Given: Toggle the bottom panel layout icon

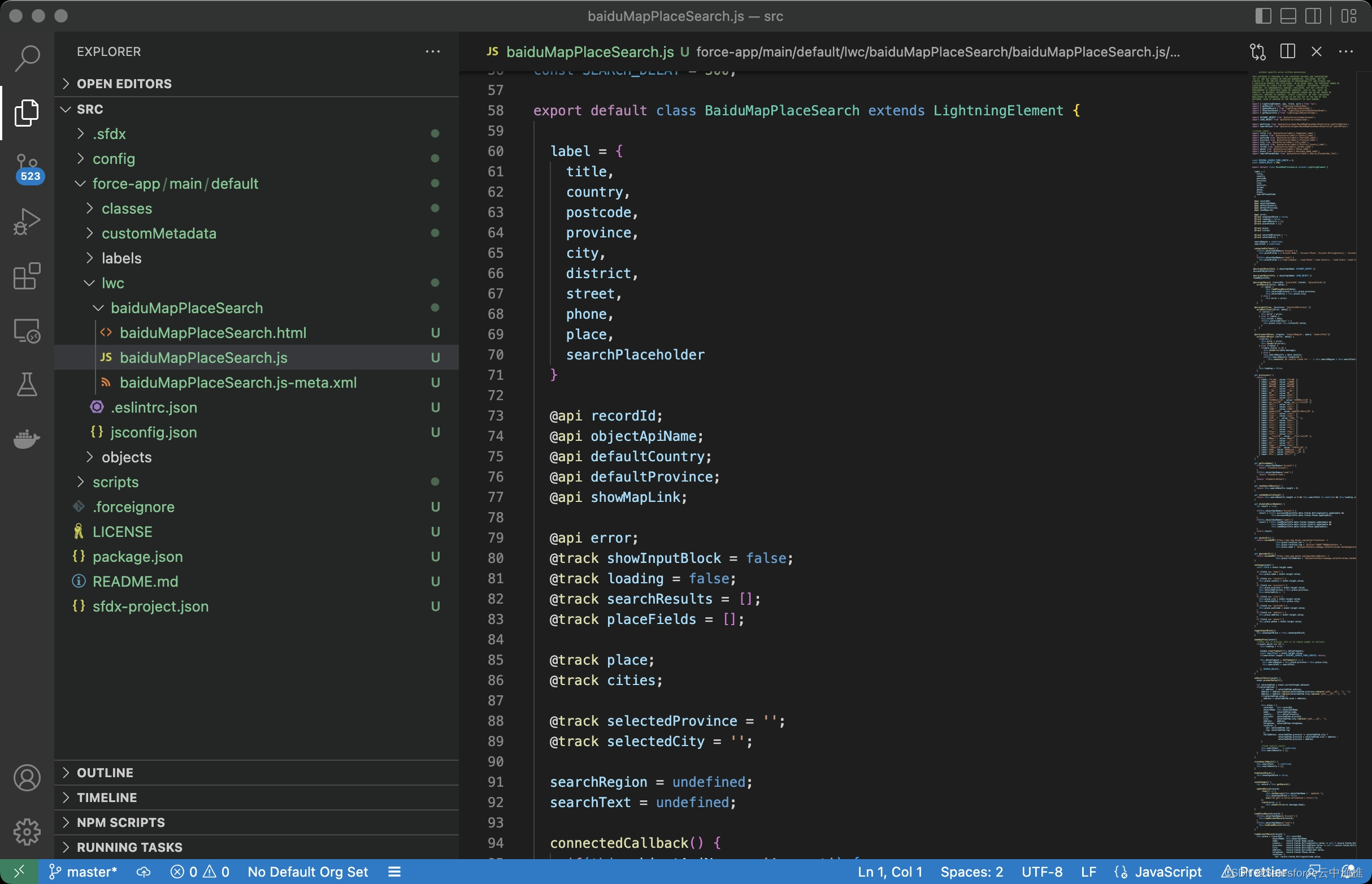Looking at the screenshot, I should click(1288, 16).
